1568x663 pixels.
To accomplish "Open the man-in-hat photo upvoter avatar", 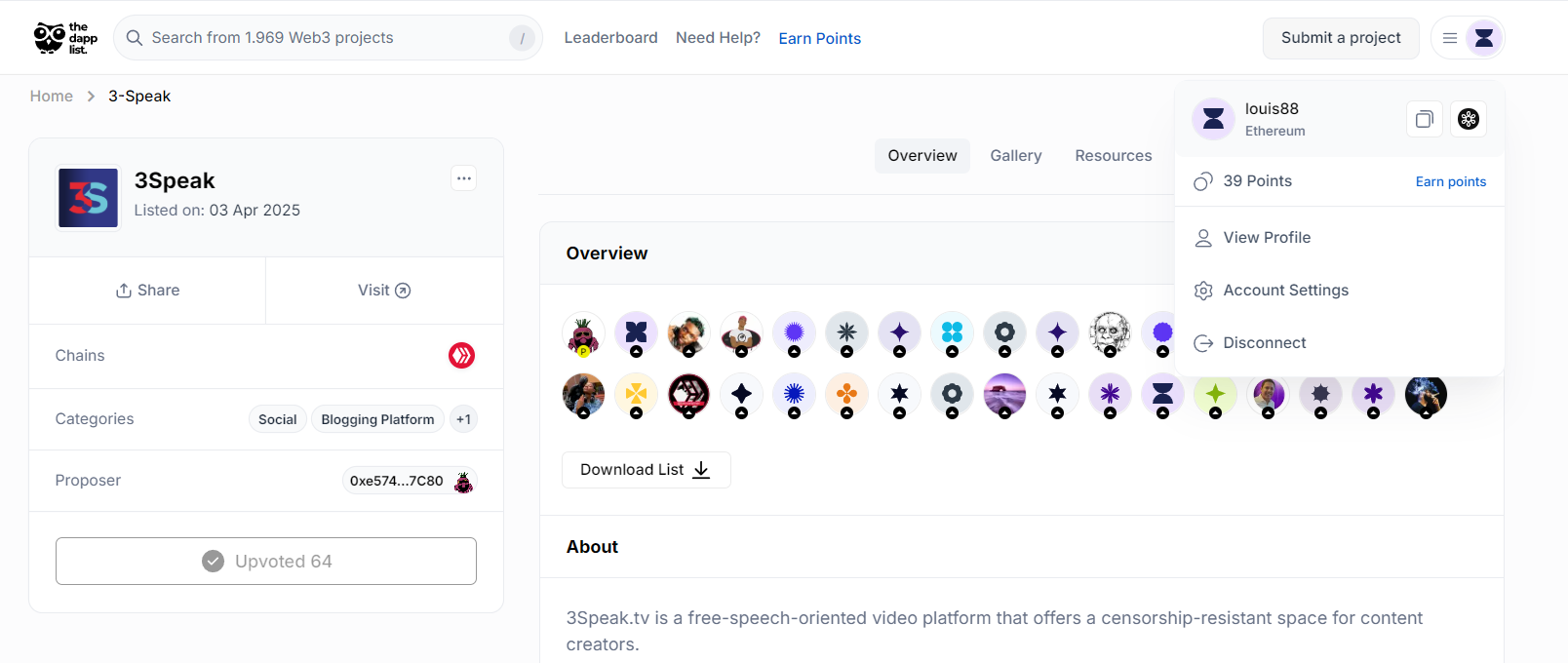I will point(741,333).
